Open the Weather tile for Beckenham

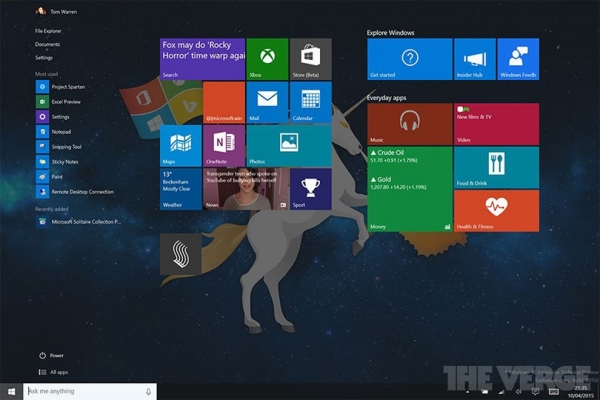181,189
